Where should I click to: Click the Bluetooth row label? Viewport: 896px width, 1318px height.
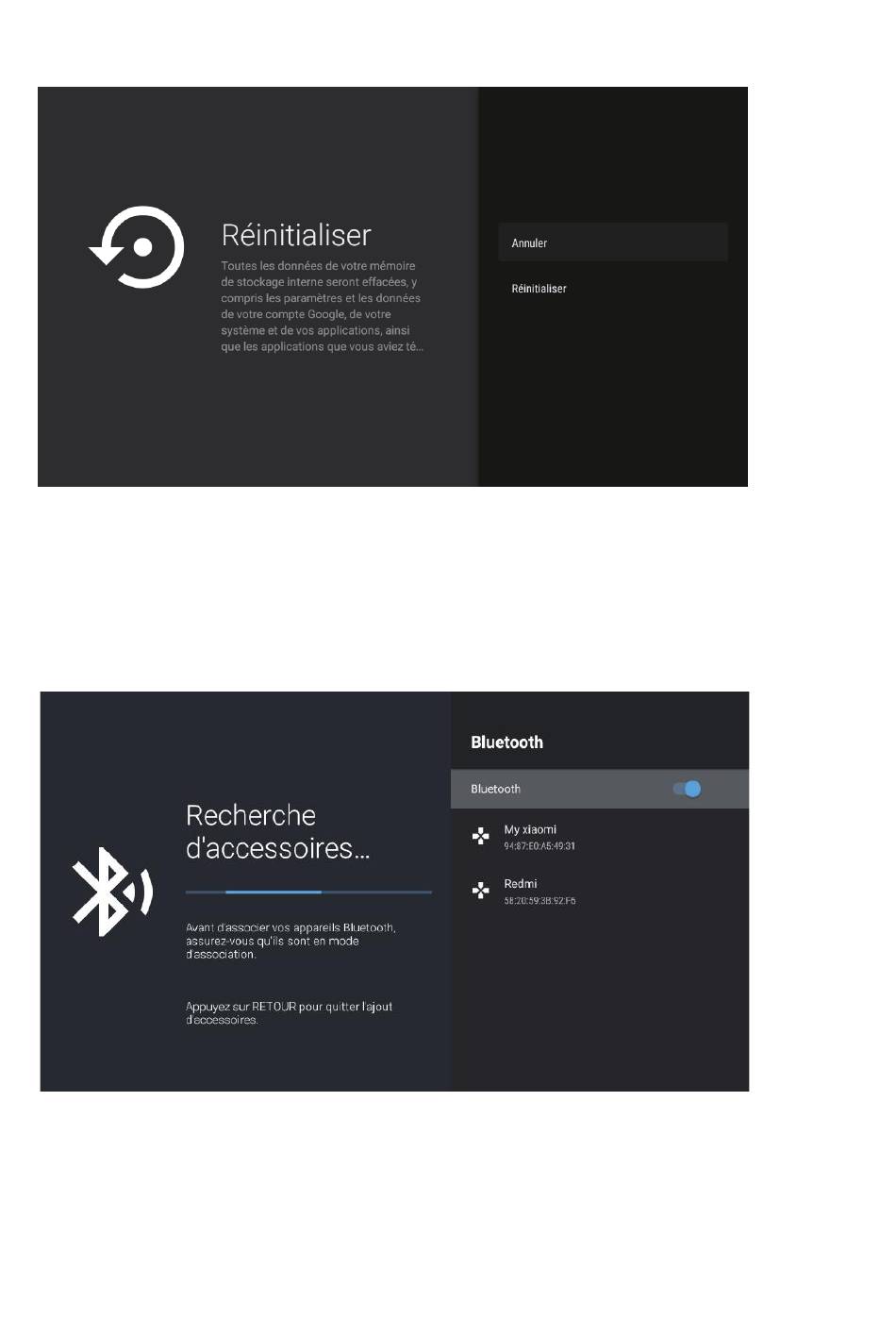click(495, 789)
